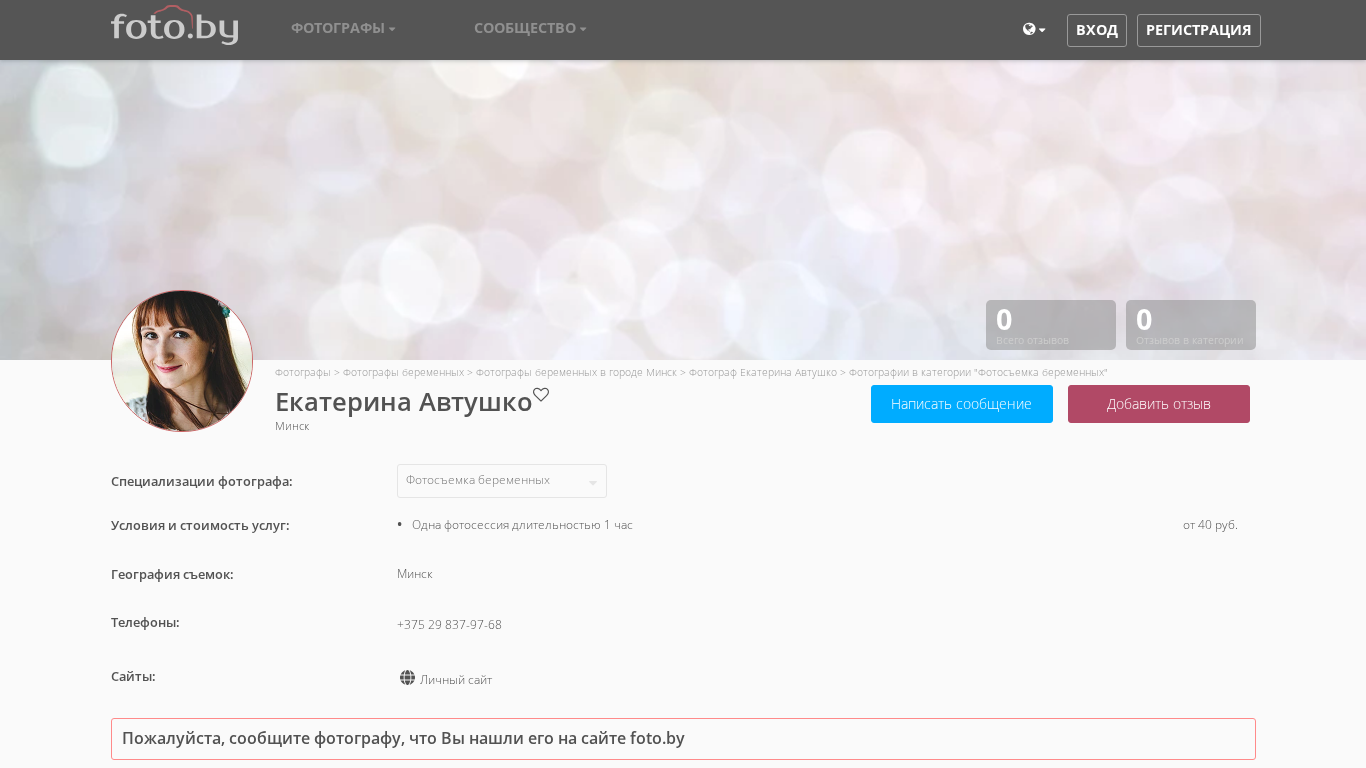Screen dimensions: 1366x768
Task: Expand the СООБЩЕСТВО menu
Action: pos(530,29)
